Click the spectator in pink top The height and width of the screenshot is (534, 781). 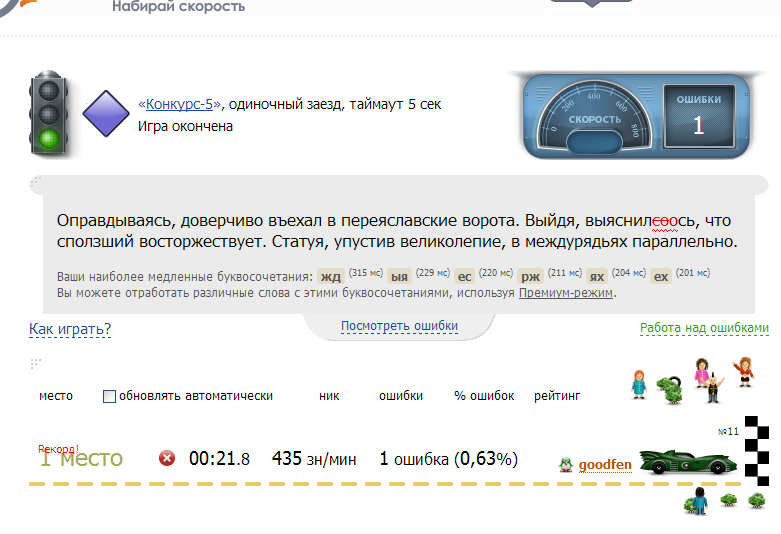pyautogui.click(x=701, y=372)
